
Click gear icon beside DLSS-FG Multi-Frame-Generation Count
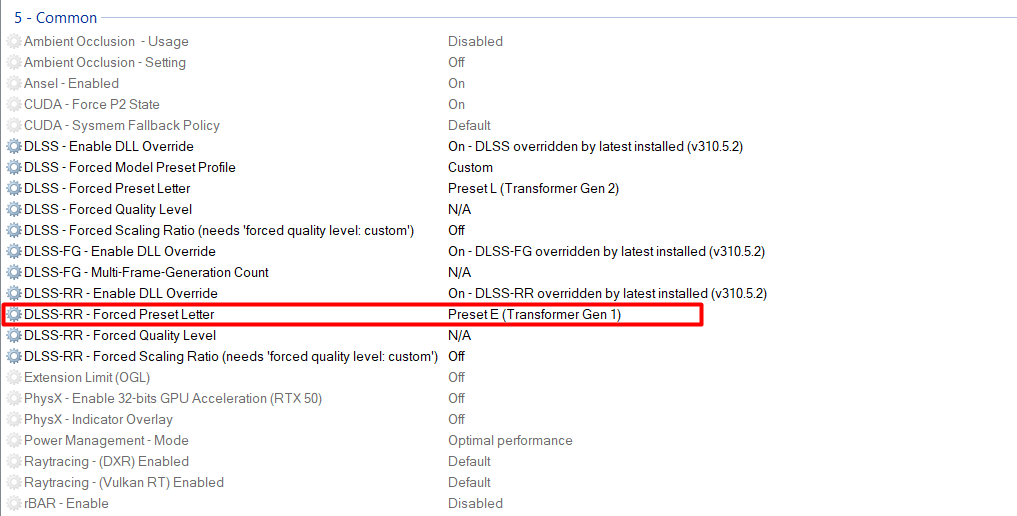click(x=14, y=273)
